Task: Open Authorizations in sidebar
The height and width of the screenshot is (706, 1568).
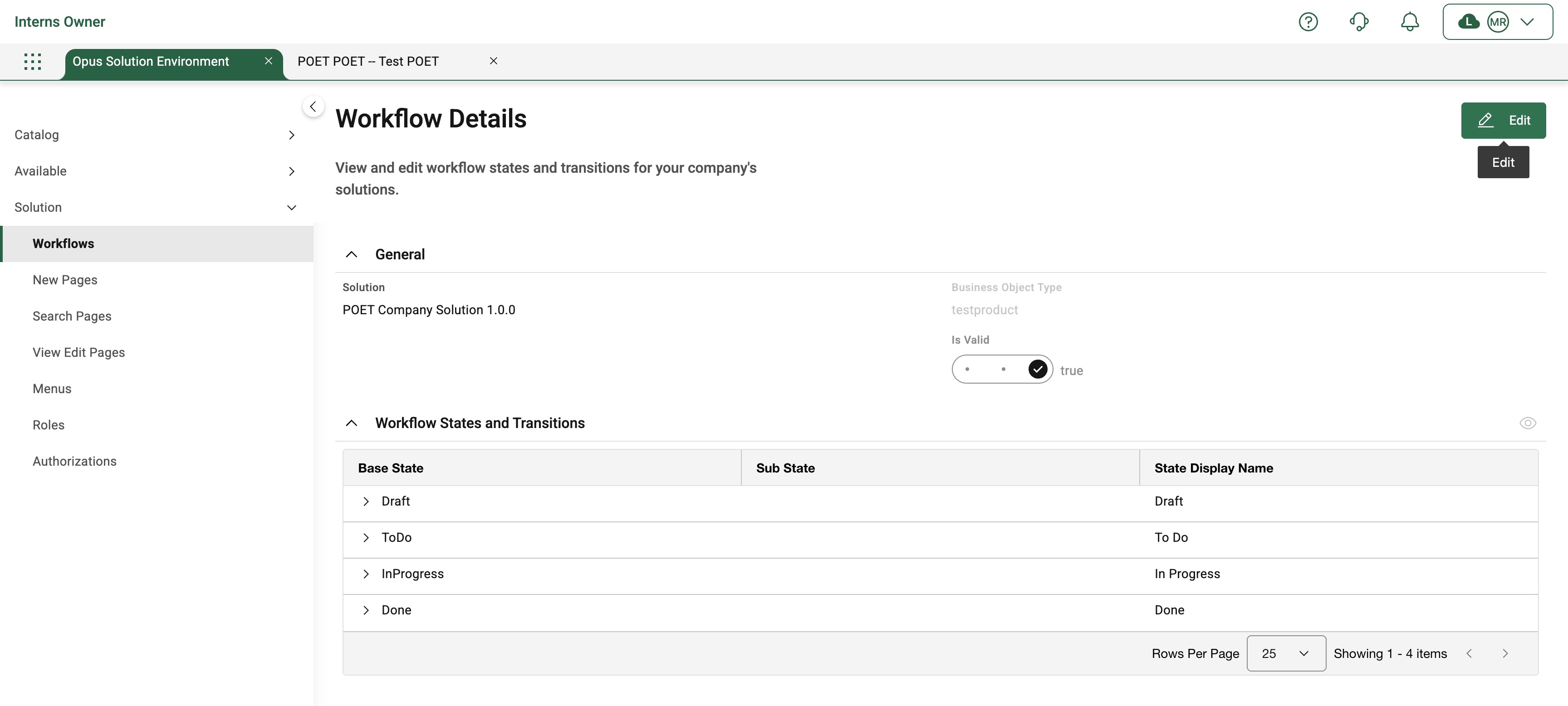Action: pyautogui.click(x=157, y=462)
